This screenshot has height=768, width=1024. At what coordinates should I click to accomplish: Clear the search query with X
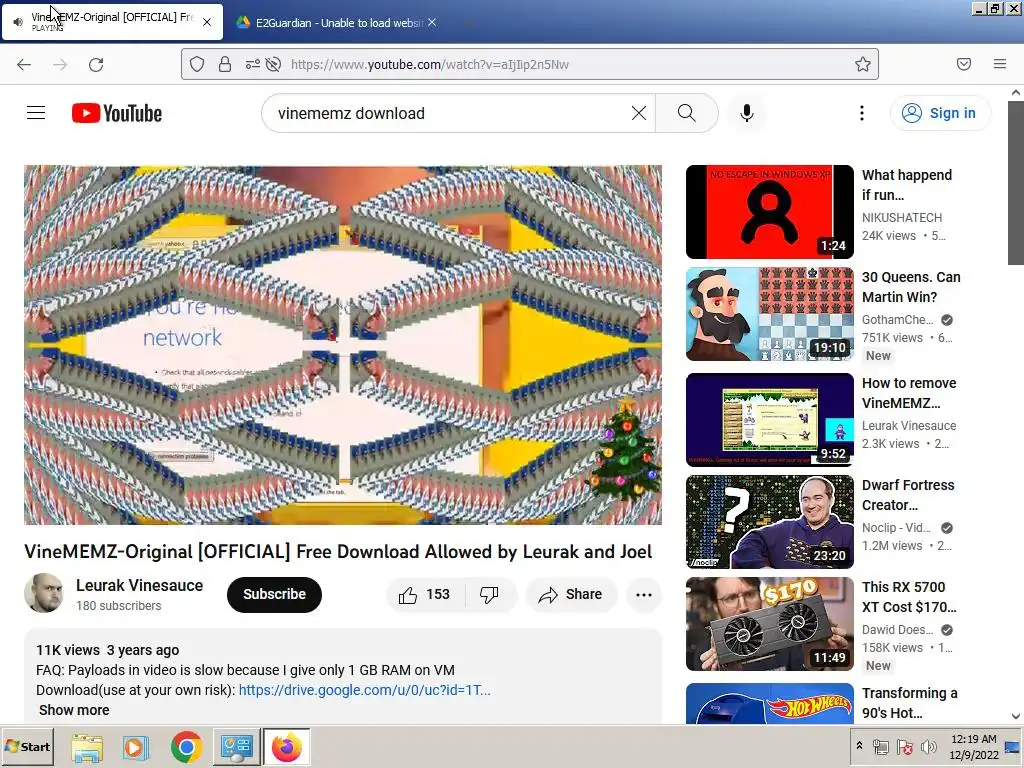(x=639, y=113)
